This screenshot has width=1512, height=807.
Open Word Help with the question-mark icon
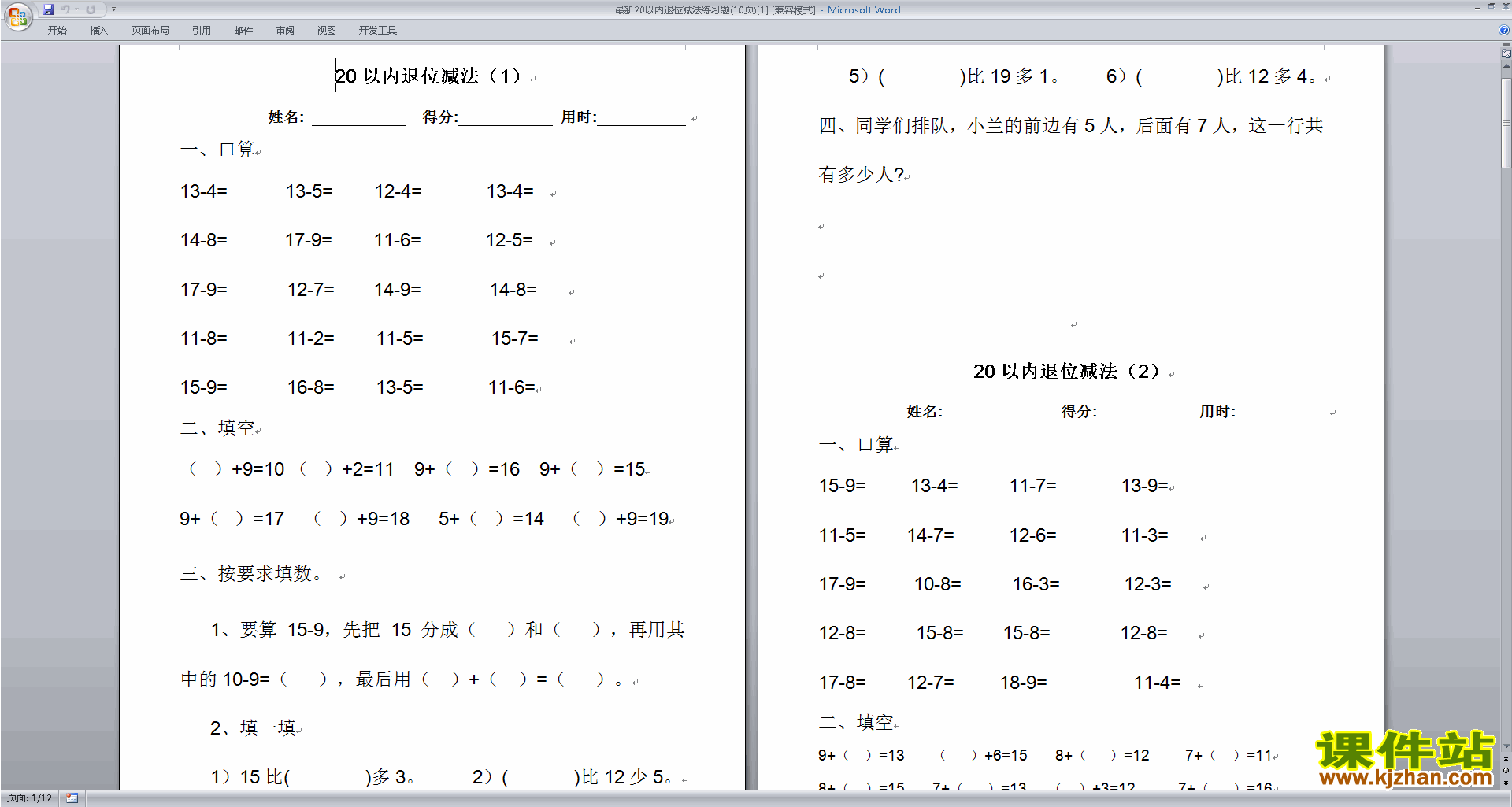[x=1504, y=30]
